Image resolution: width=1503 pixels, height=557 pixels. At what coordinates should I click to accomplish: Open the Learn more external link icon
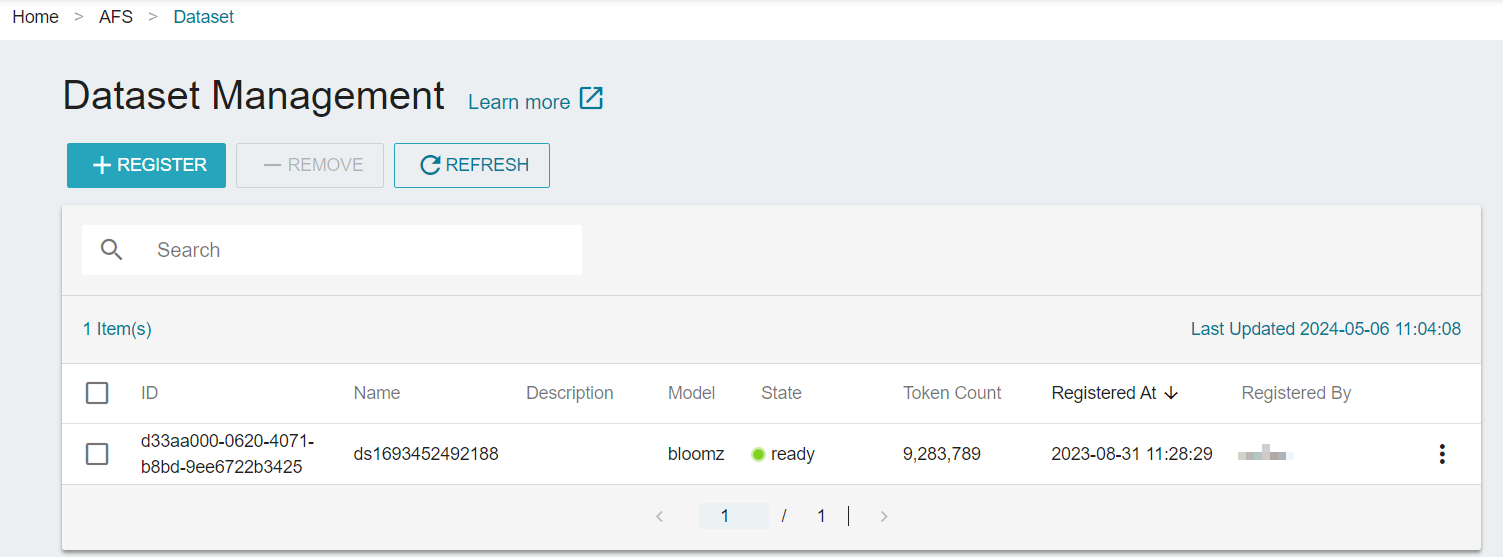pos(592,99)
